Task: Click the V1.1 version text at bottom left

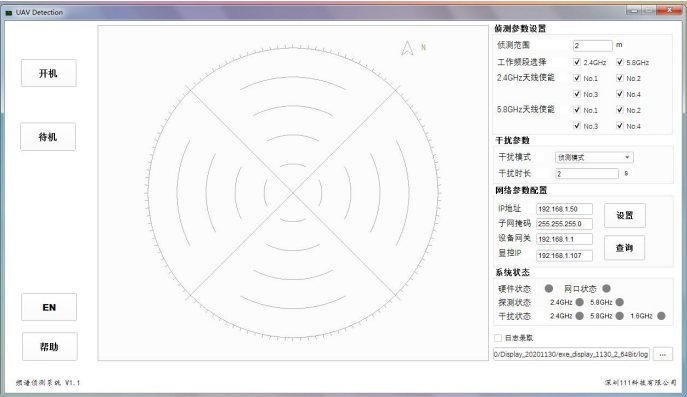Action: point(72,383)
